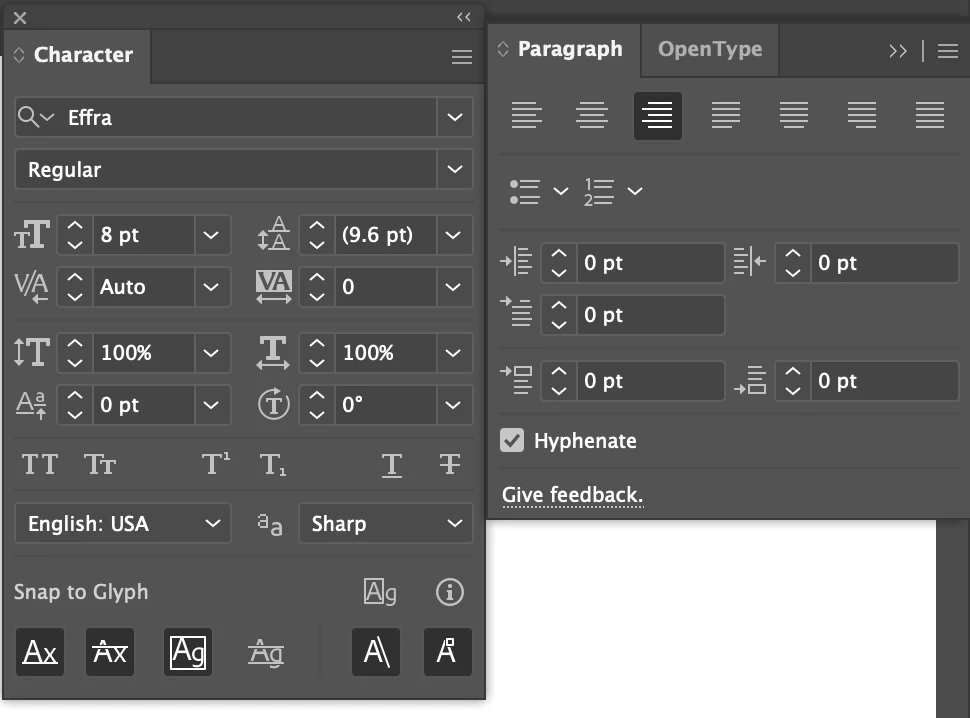The height and width of the screenshot is (718, 970).
Task: Click space after paragraph 0 pt field
Action: [x=885, y=381]
